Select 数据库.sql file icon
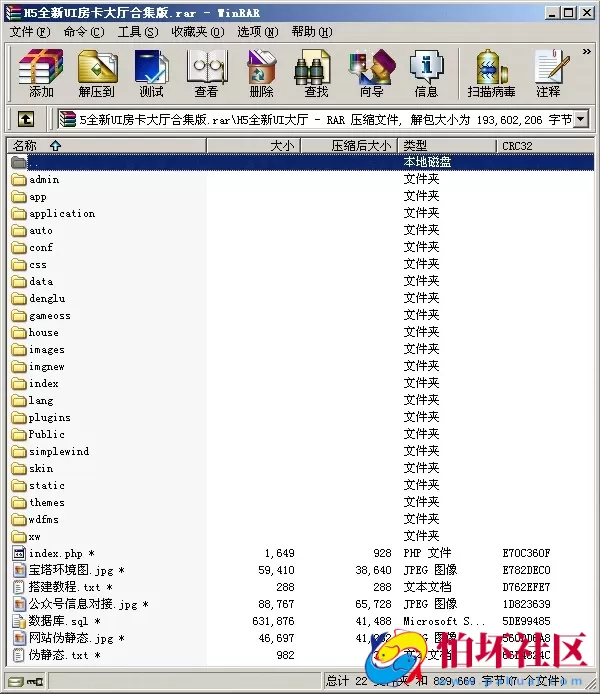The image size is (600, 694). point(19,621)
